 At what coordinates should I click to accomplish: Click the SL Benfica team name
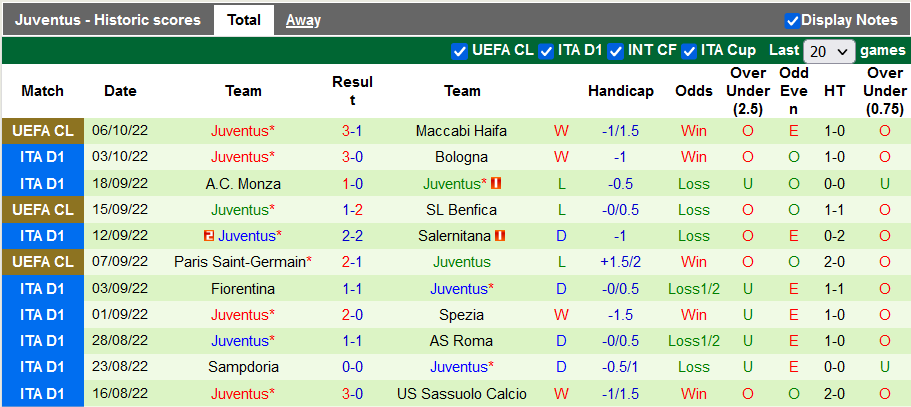(x=462, y=210)
